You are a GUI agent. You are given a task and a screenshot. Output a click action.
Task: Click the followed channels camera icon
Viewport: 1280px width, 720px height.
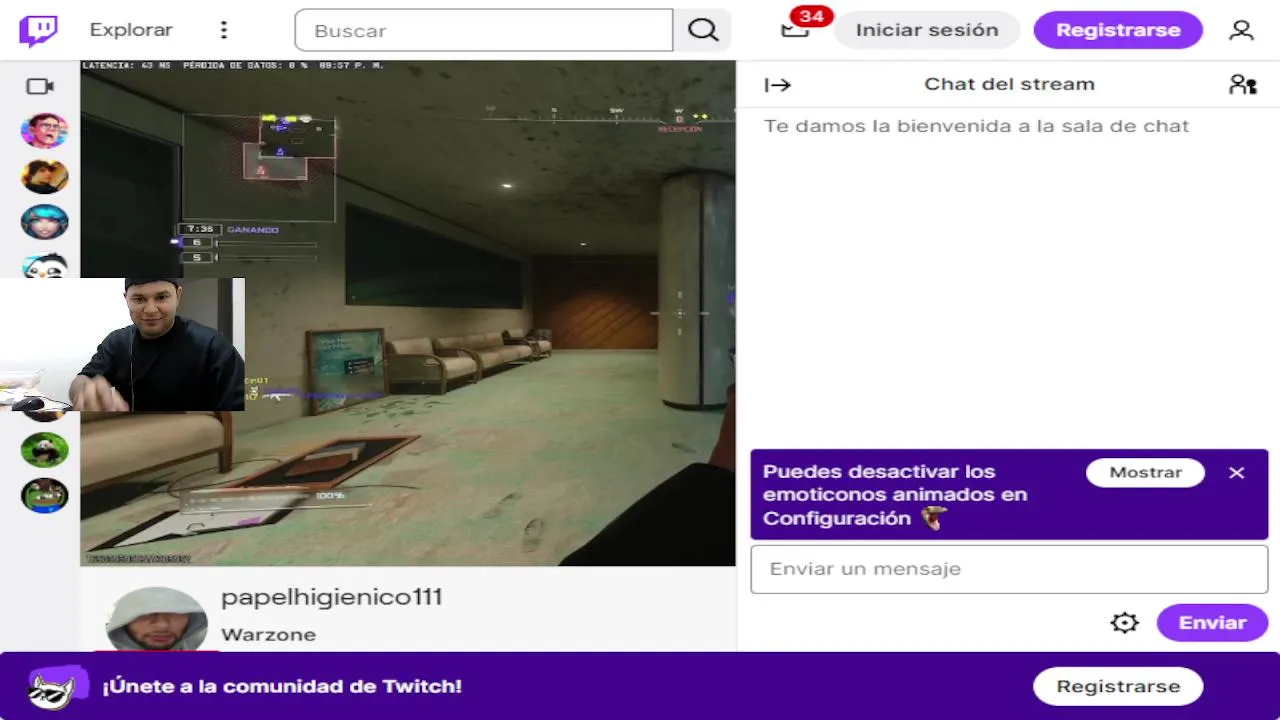41,87
